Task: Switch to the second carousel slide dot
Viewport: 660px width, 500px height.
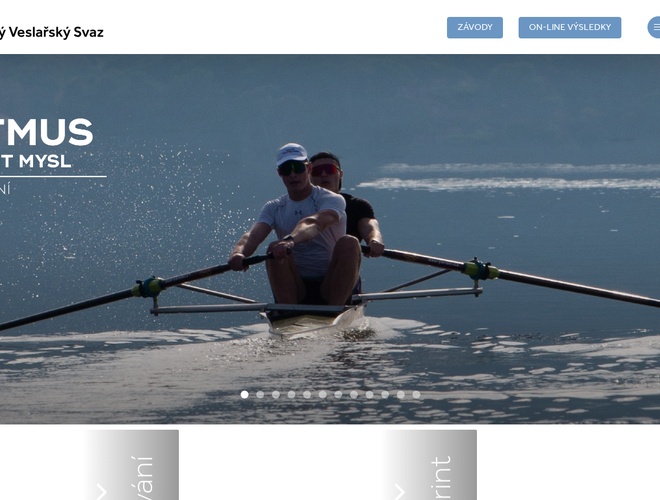Action: [260, 394]
